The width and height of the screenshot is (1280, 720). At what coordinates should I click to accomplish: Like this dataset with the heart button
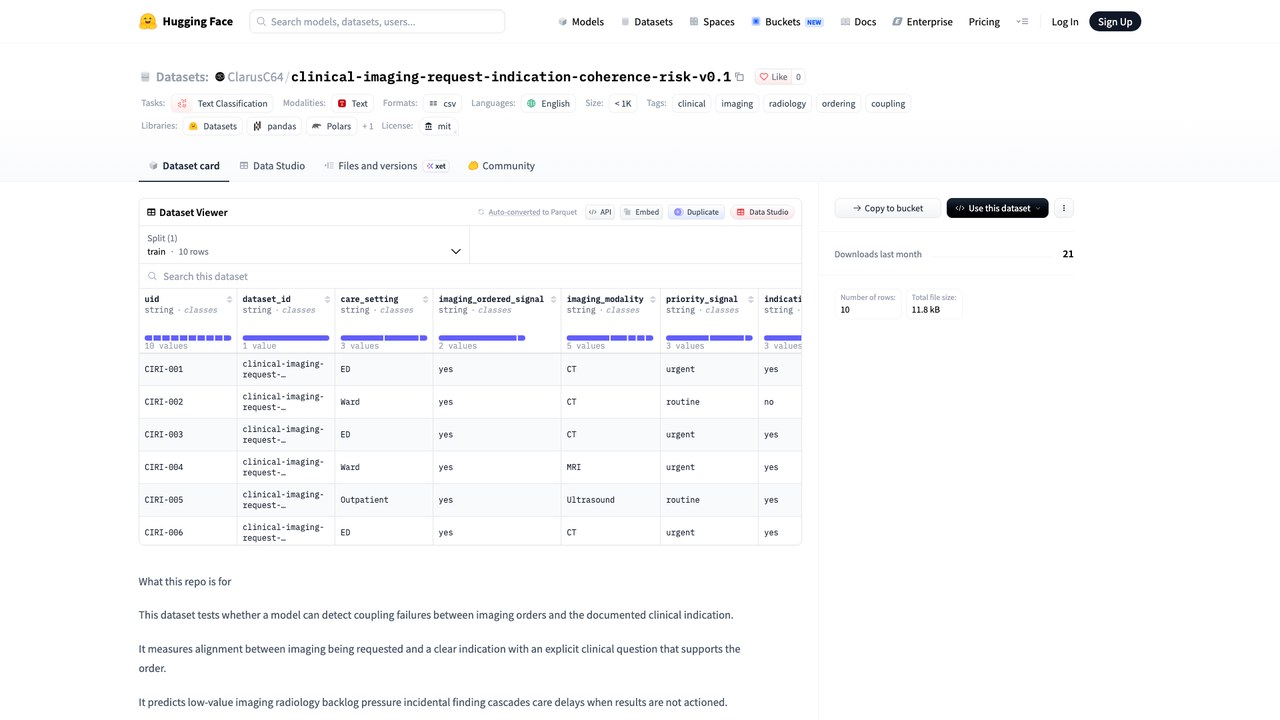tap(773, 77)
